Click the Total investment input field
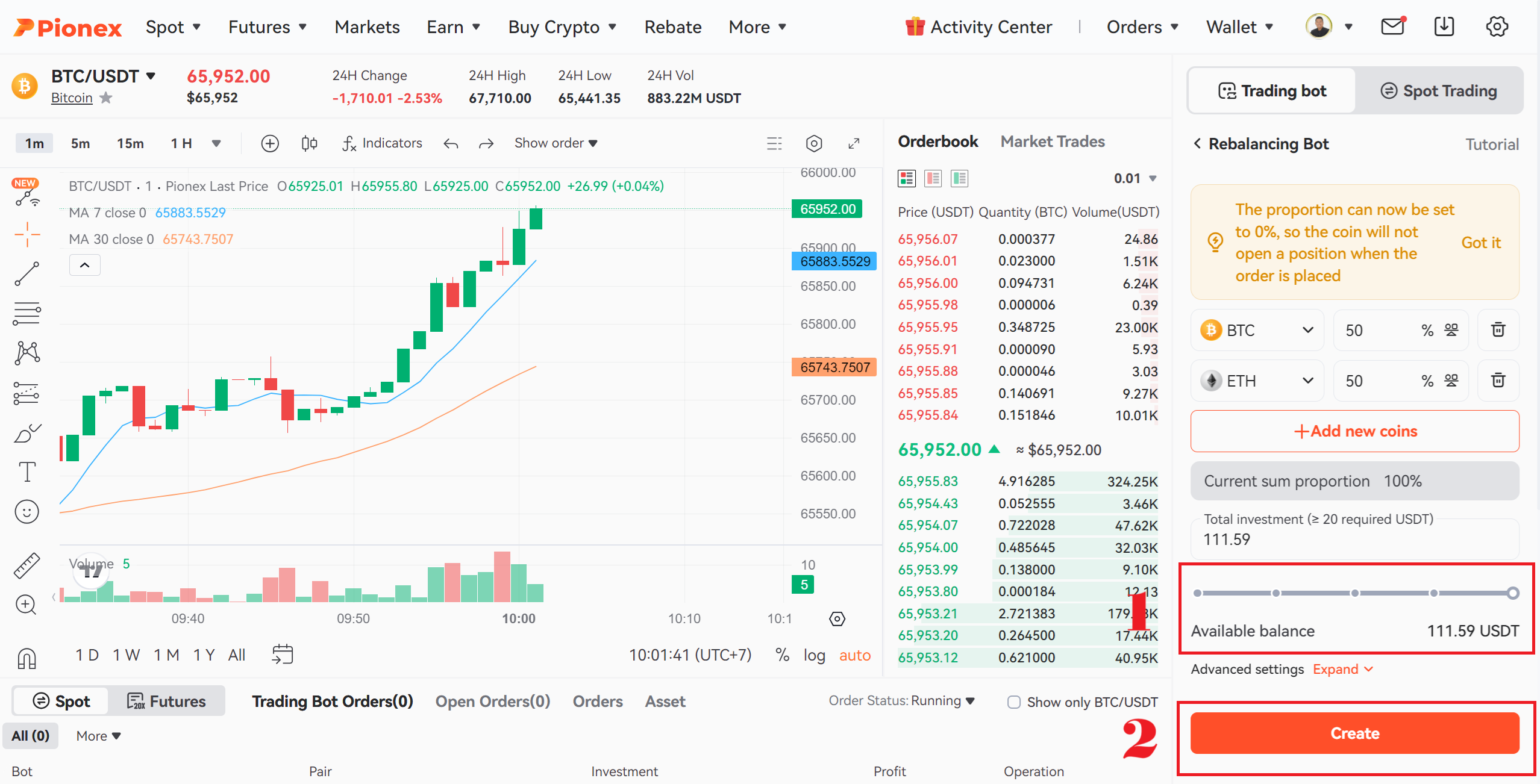Viewport: 1540px width, 784px height. (1354, 539)
